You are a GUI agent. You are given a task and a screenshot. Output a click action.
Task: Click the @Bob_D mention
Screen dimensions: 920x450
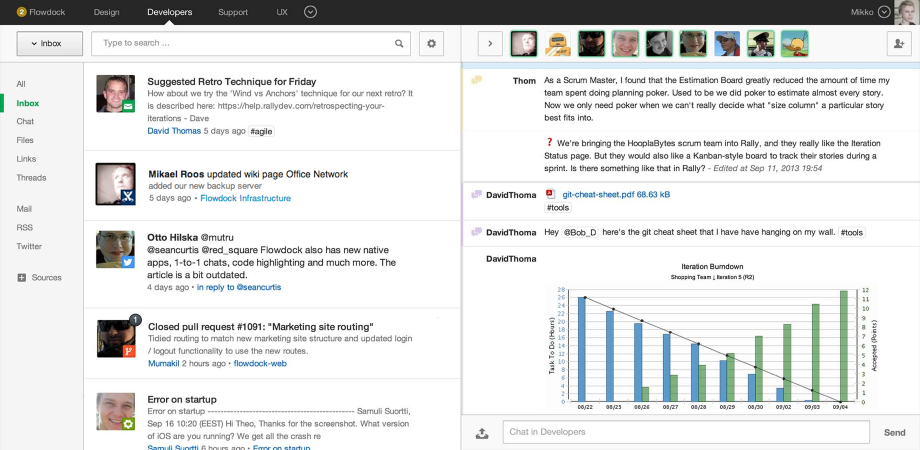(580, 232)
